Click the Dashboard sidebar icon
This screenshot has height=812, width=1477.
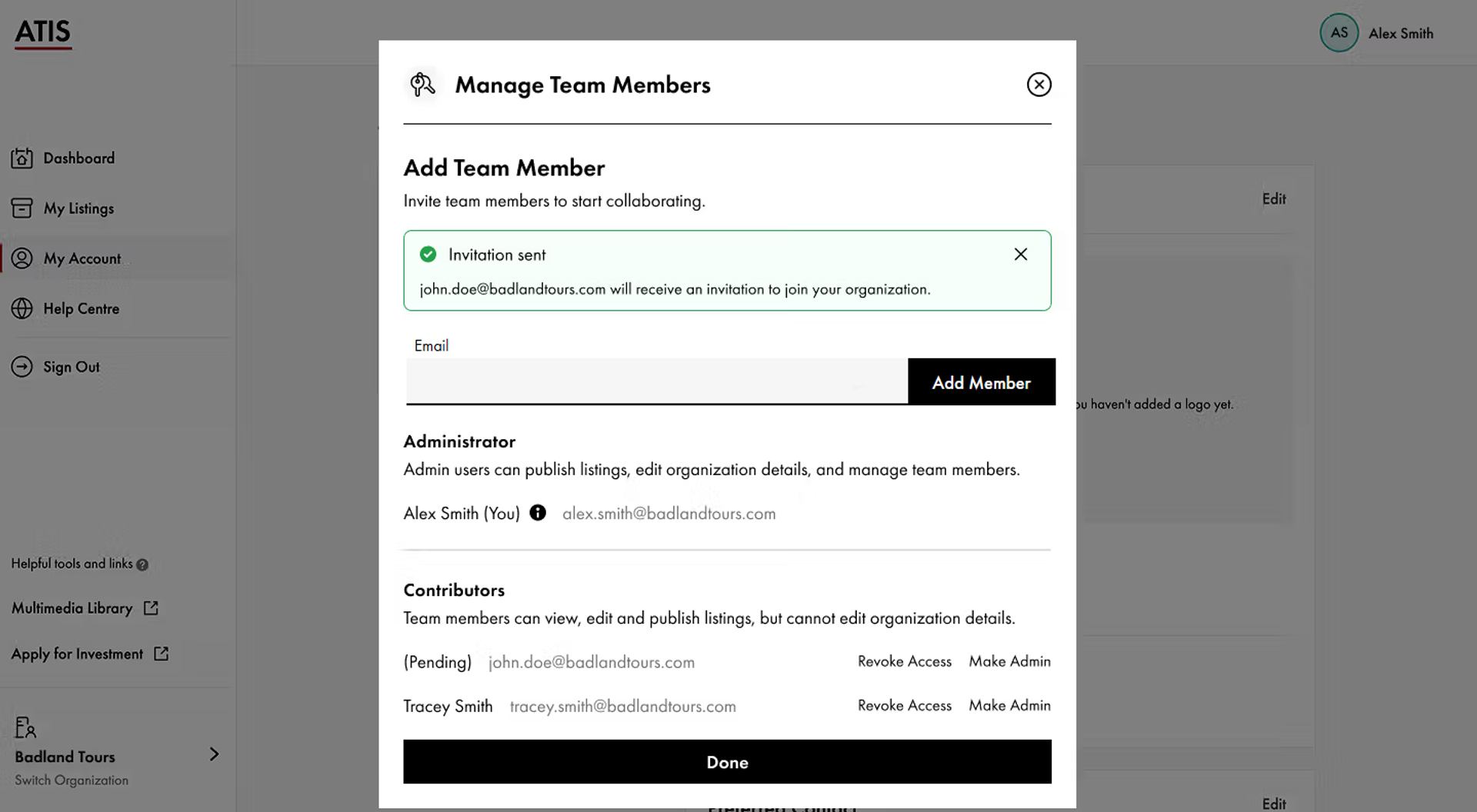22,158
